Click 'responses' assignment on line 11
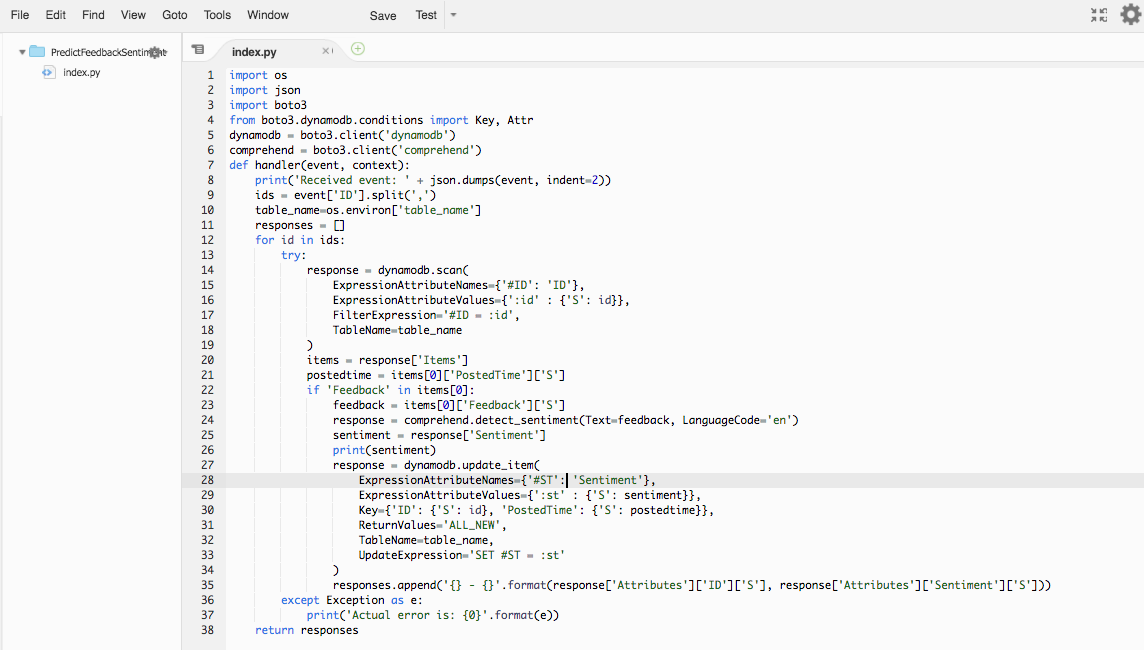Image resolution: width=1144 pixels, height=650 pixels. point(284,225)
